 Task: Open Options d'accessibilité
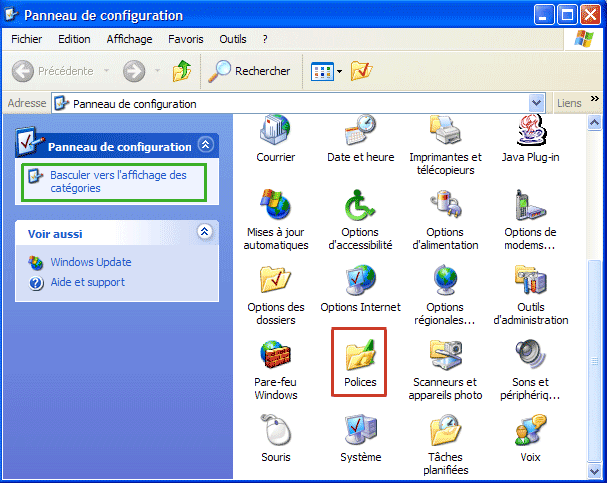point(360,219)
